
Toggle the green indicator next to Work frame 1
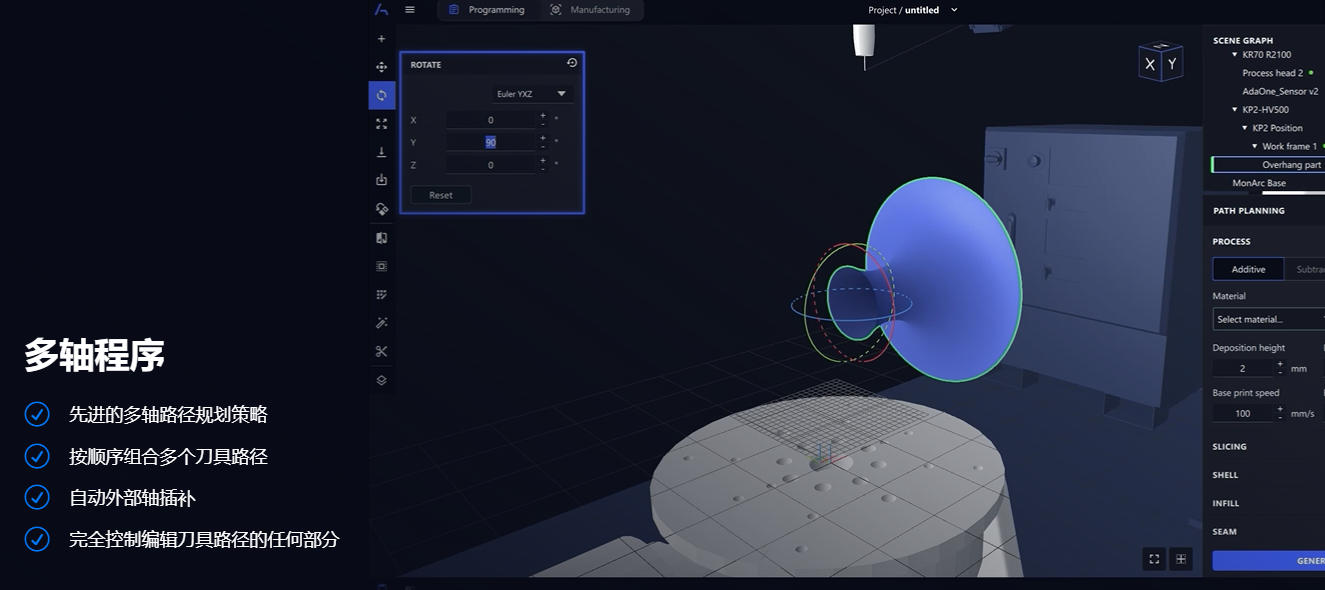(1322, 146)
